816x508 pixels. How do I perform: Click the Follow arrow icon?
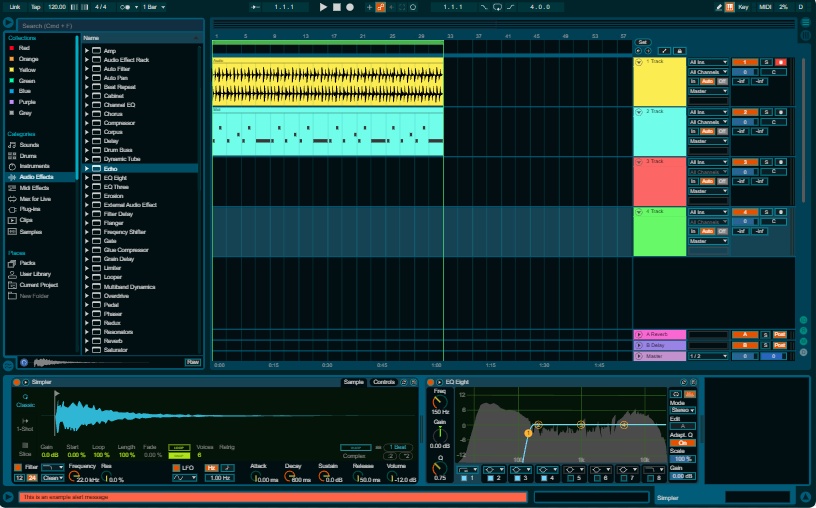pos(256,7)
